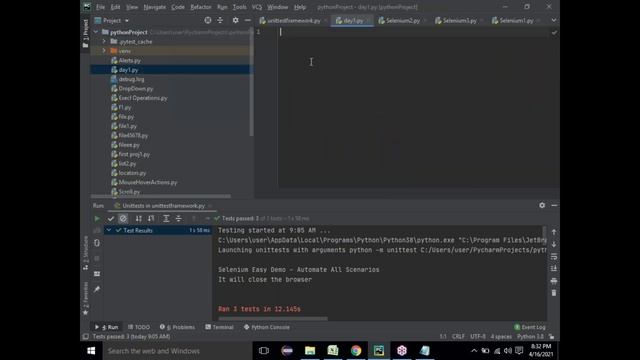Click the Restore layout icon in Run sidebar
Screen dimensions: 640x360
coord(97,274)
